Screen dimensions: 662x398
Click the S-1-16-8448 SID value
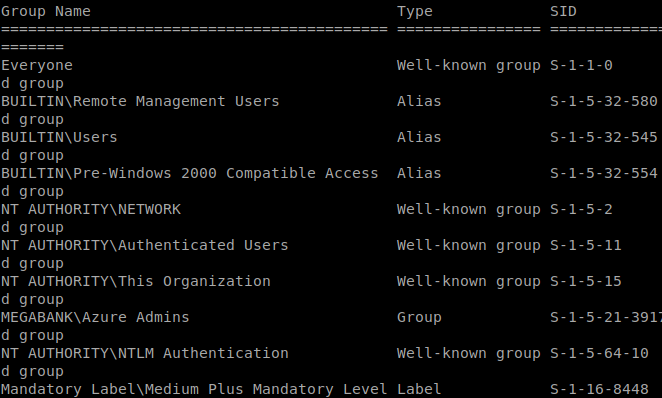(x=599, y=389)
